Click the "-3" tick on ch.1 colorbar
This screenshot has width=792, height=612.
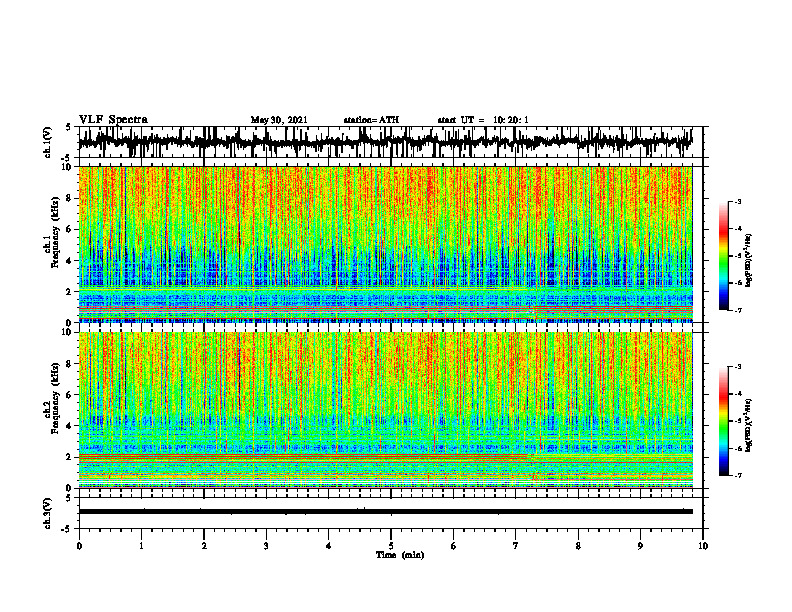pyautogui.click(x=738, y=202)
